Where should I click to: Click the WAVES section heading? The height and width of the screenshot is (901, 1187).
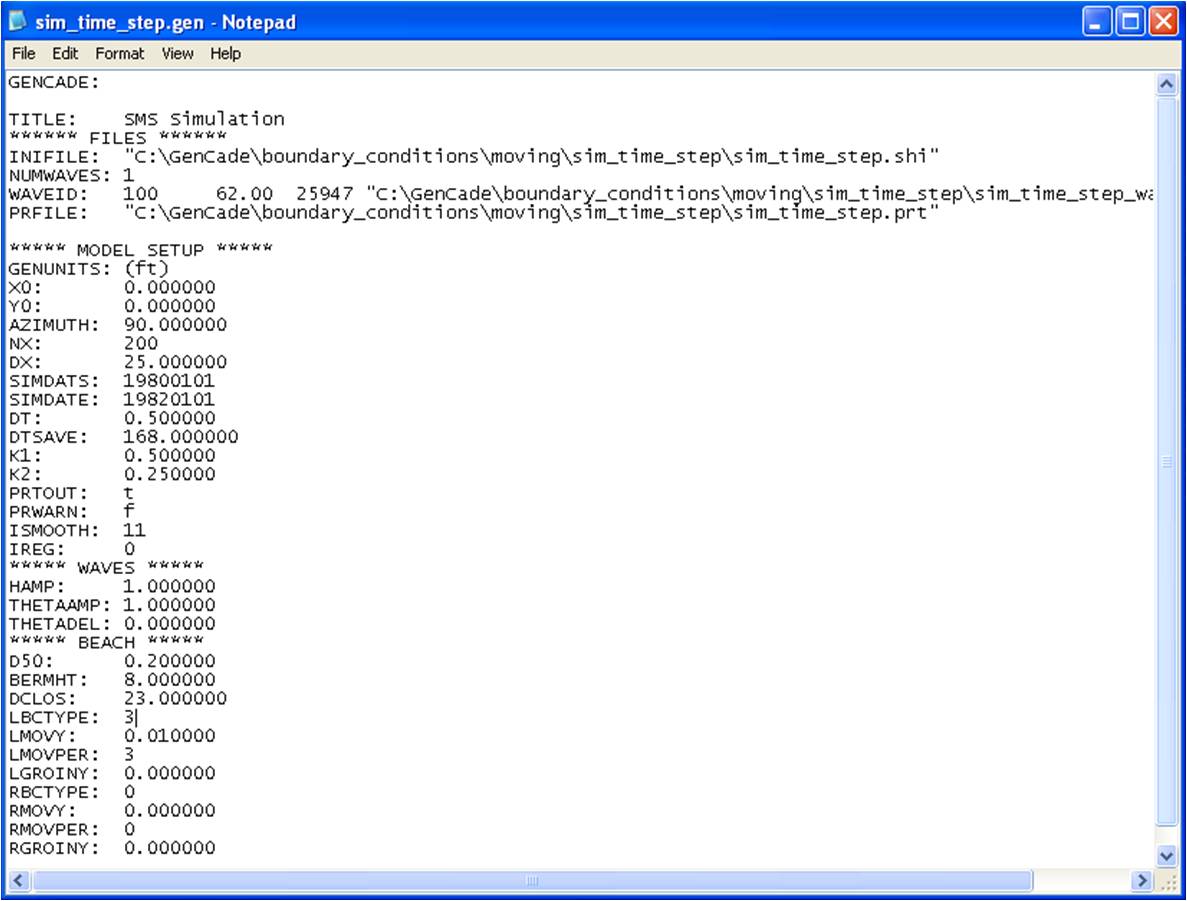(x=106, y=567)
